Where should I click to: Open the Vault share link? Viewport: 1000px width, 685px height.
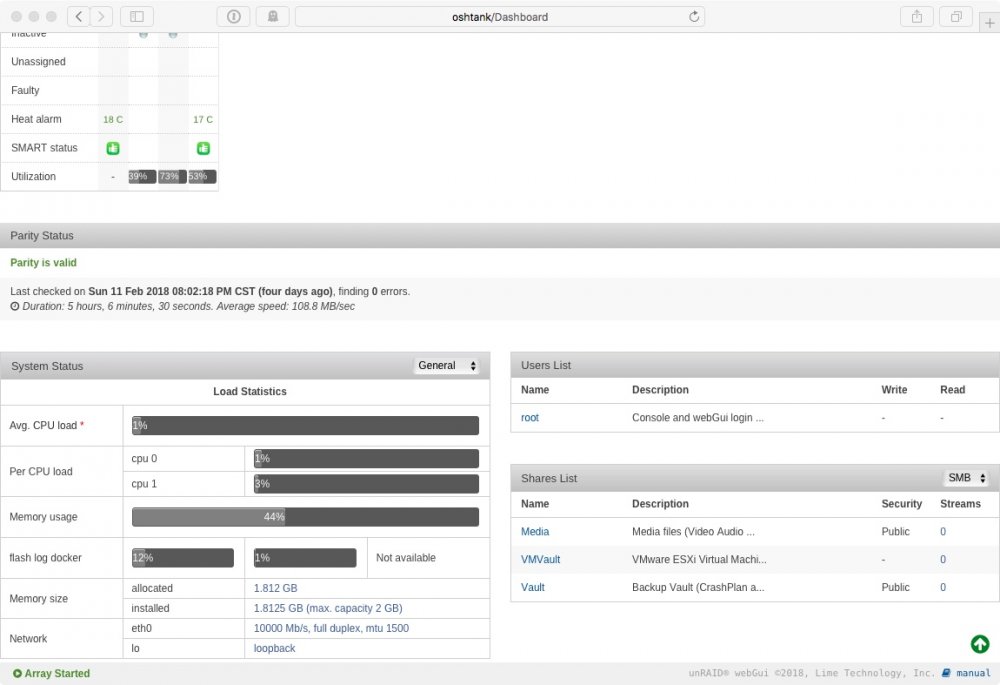click(533, 587)
